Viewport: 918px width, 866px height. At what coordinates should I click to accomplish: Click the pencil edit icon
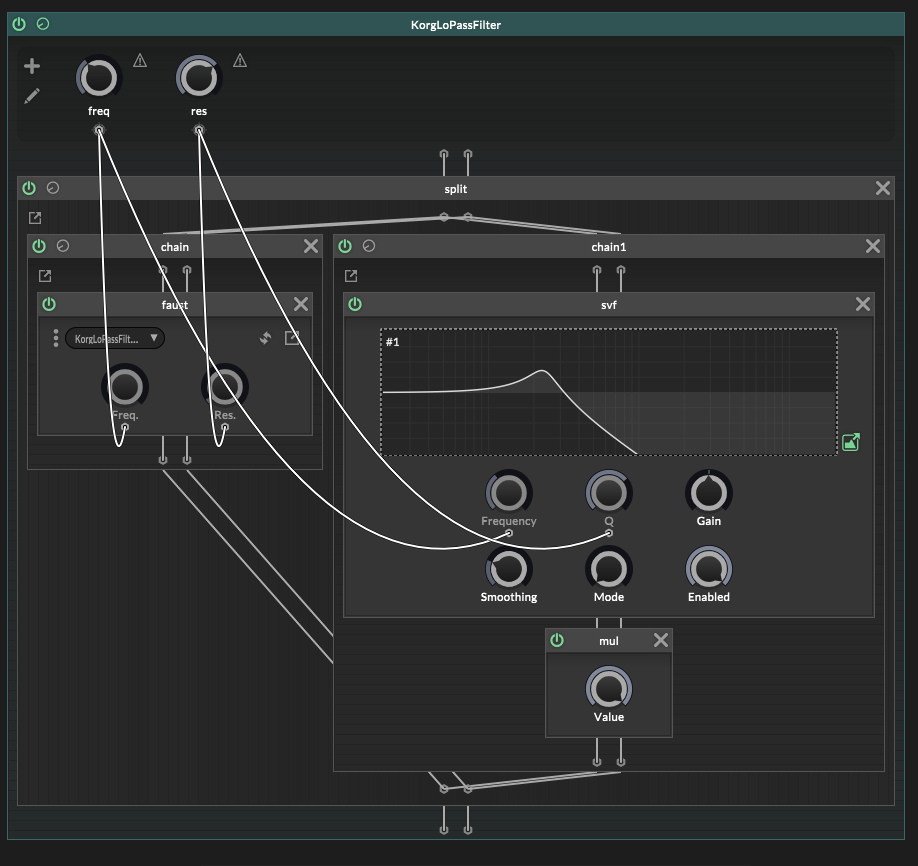[x=32, y=95]
